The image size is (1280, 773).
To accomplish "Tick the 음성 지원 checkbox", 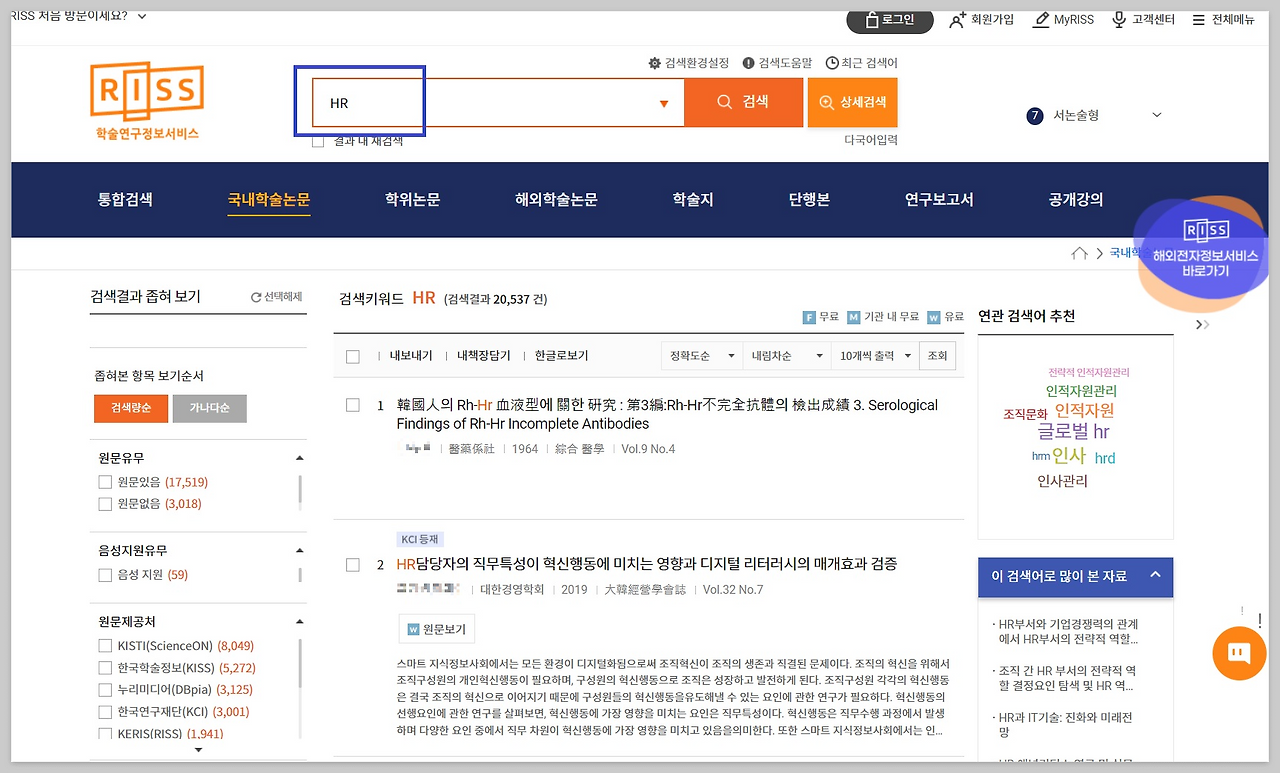I will click(x=105, y=575).
